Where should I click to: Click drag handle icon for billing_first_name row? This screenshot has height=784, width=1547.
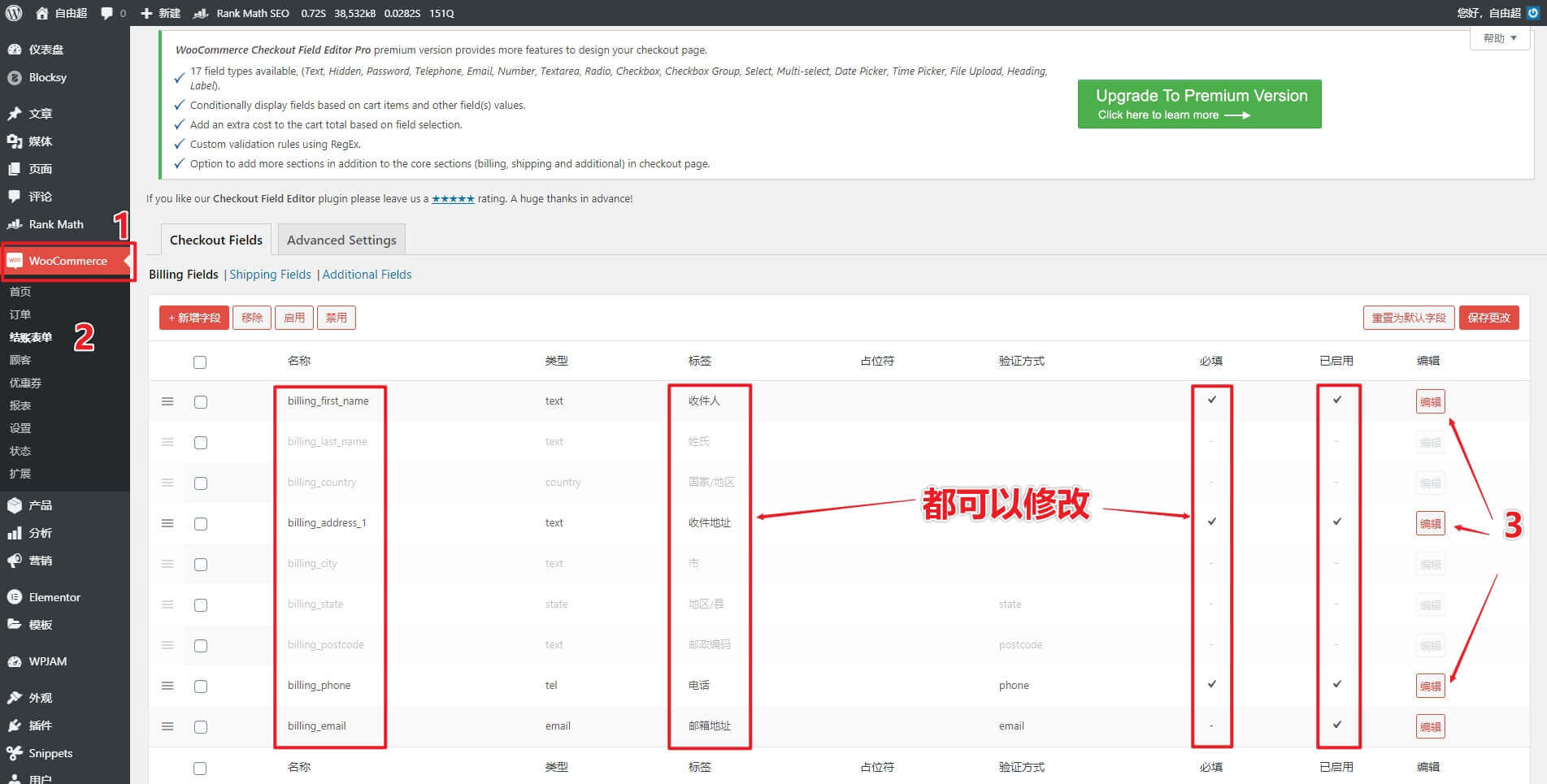point(167,401)
